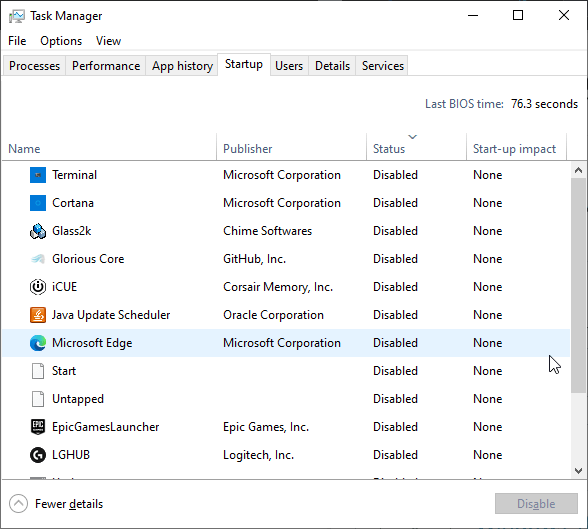The height and width of the screenshot is (529, 588).
Task: Click the scrollbar down arrow
Action: click(578, 471)
